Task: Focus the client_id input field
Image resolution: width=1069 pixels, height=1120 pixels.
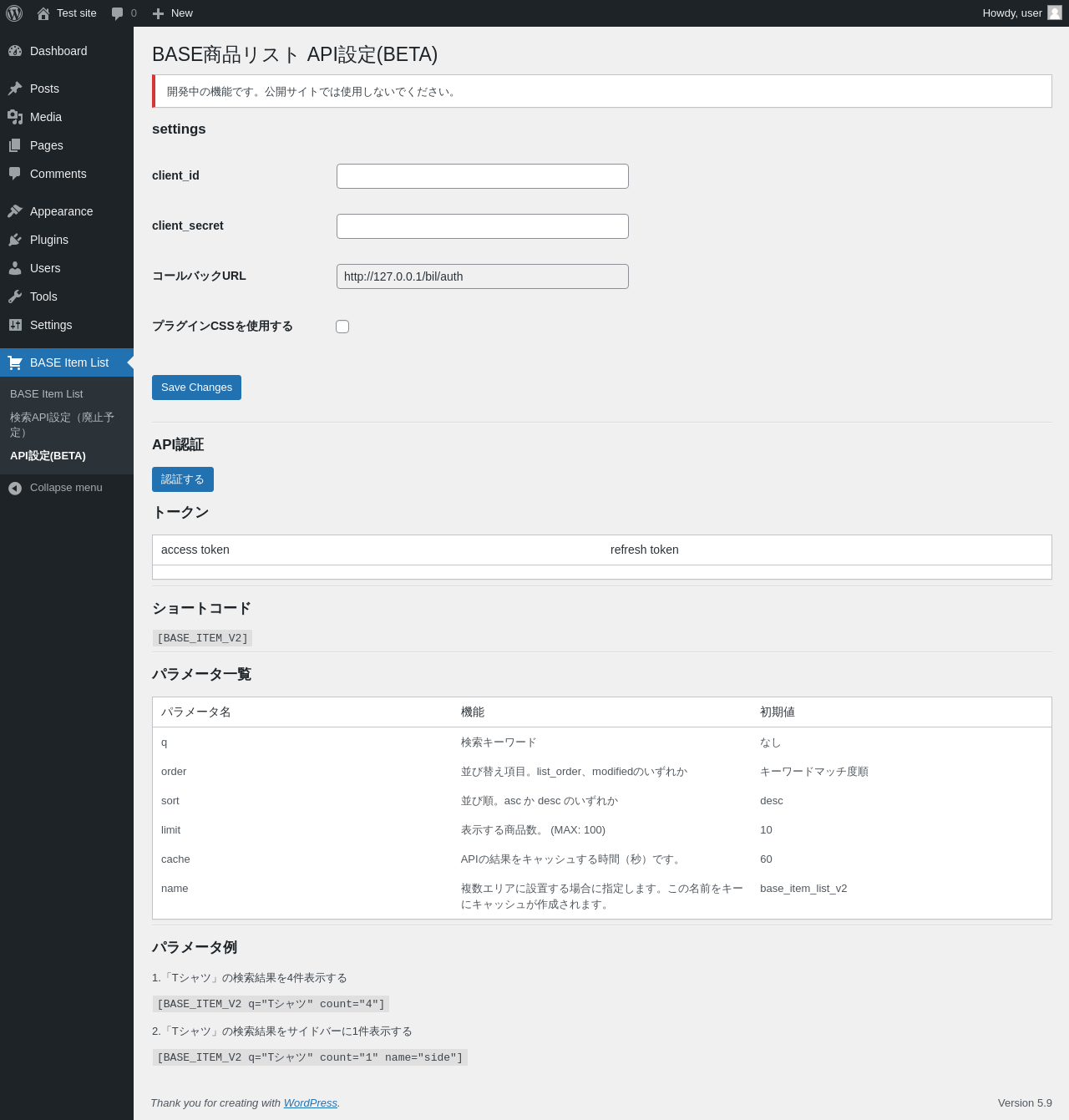Action: pos(483,176)
